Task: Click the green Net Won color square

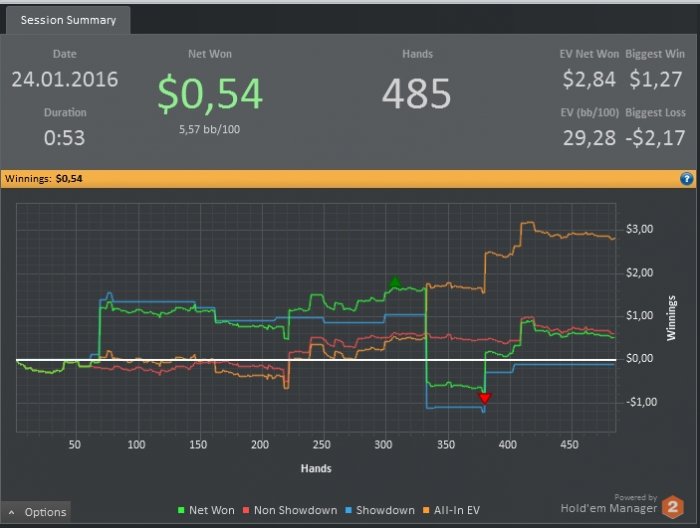Action: coord(181,510)
